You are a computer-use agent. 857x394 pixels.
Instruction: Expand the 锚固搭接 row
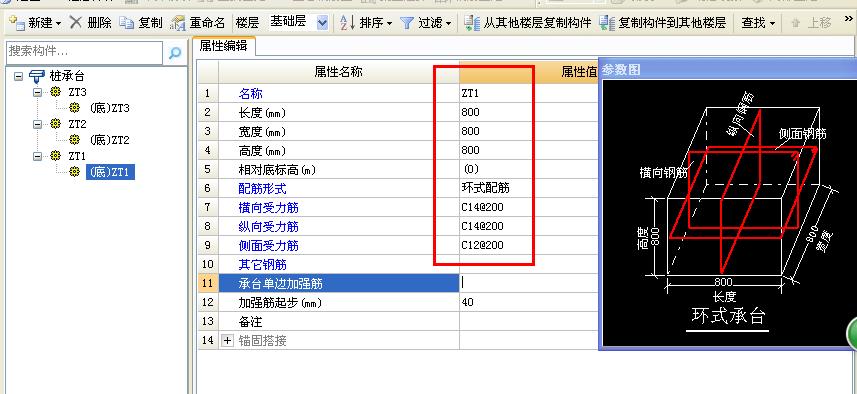click(x=228, y=340)
